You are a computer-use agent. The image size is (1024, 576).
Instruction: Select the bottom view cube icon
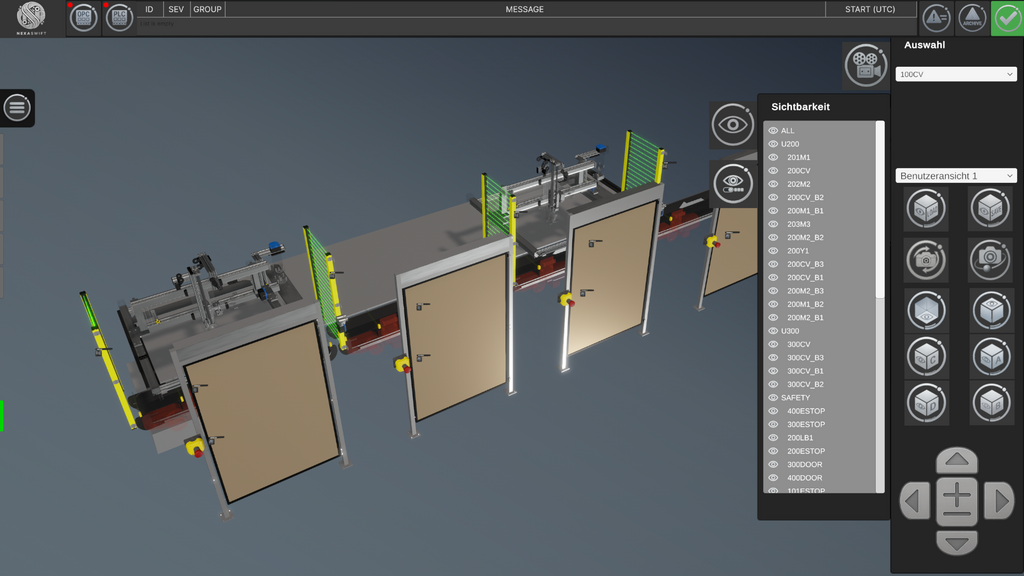(926, 310)
